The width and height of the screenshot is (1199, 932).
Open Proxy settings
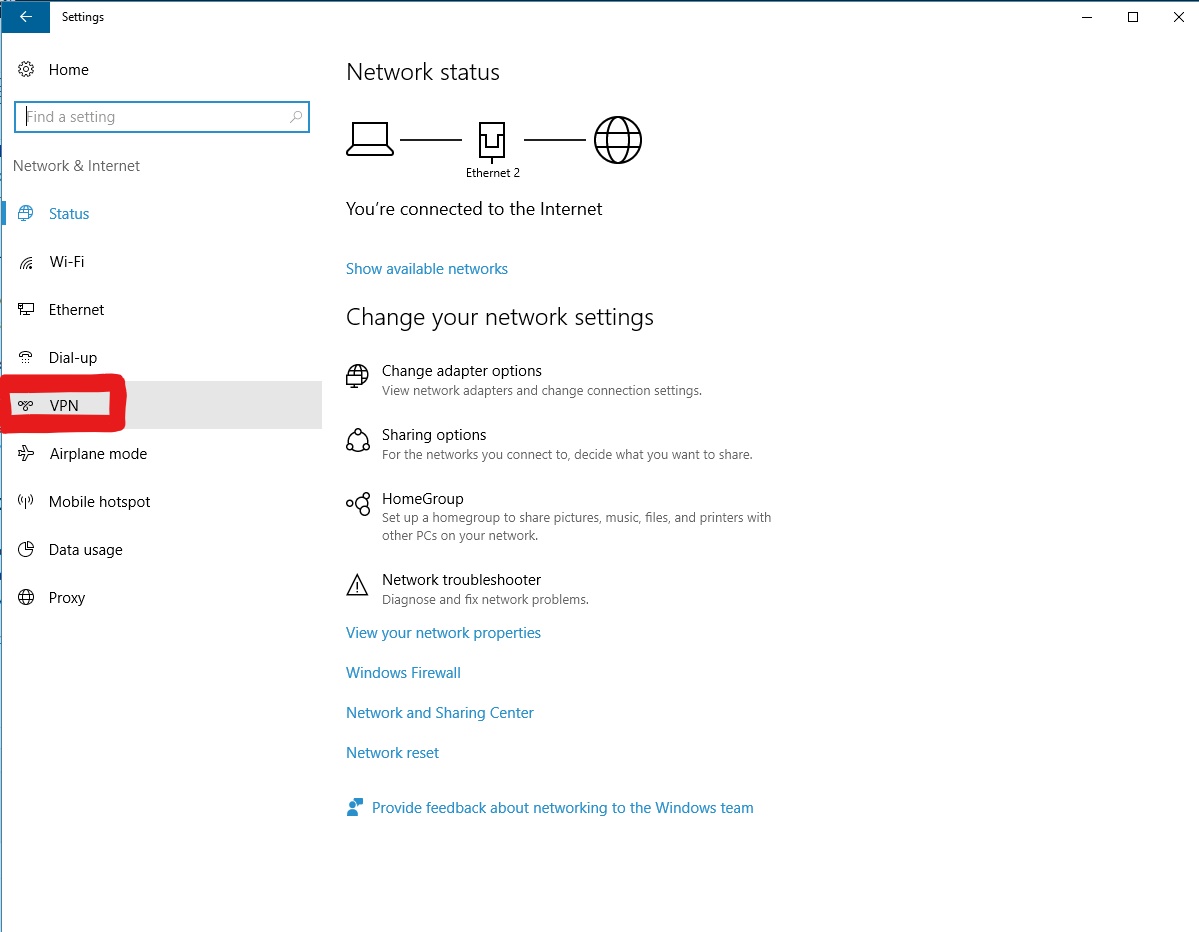pos(66,597)
